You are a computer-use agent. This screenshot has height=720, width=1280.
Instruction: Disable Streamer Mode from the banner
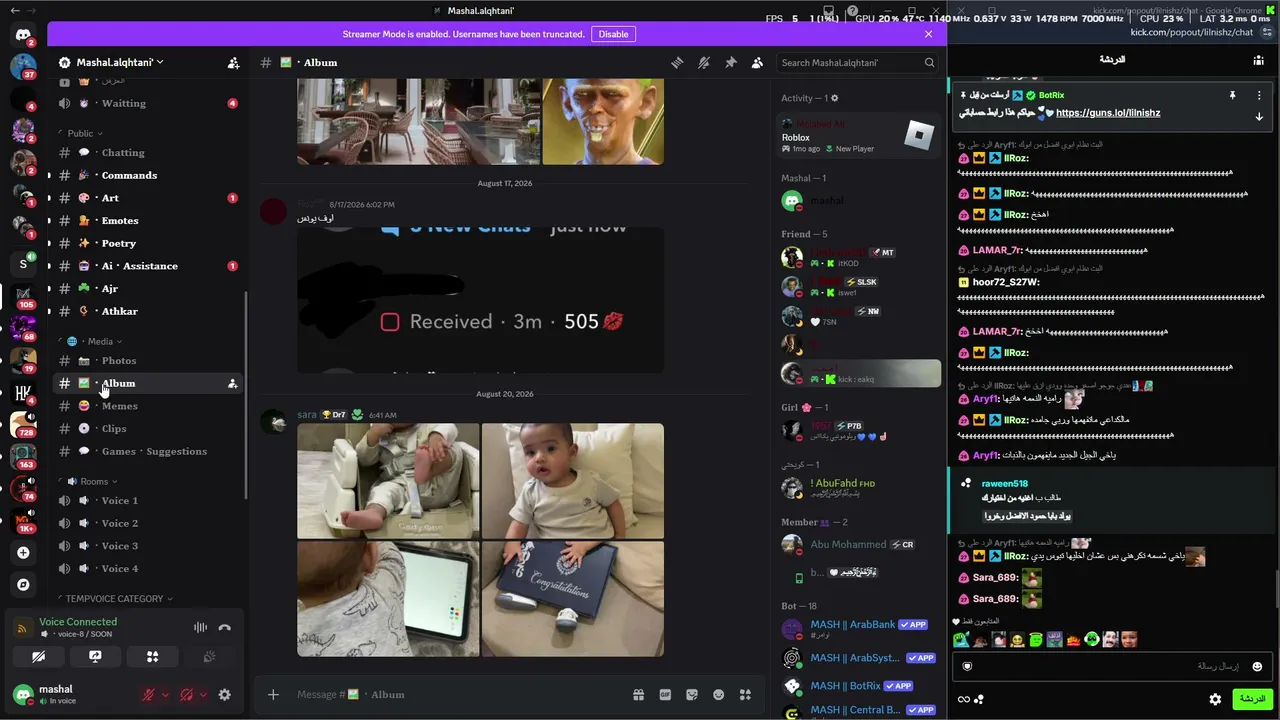pos(613,34)
